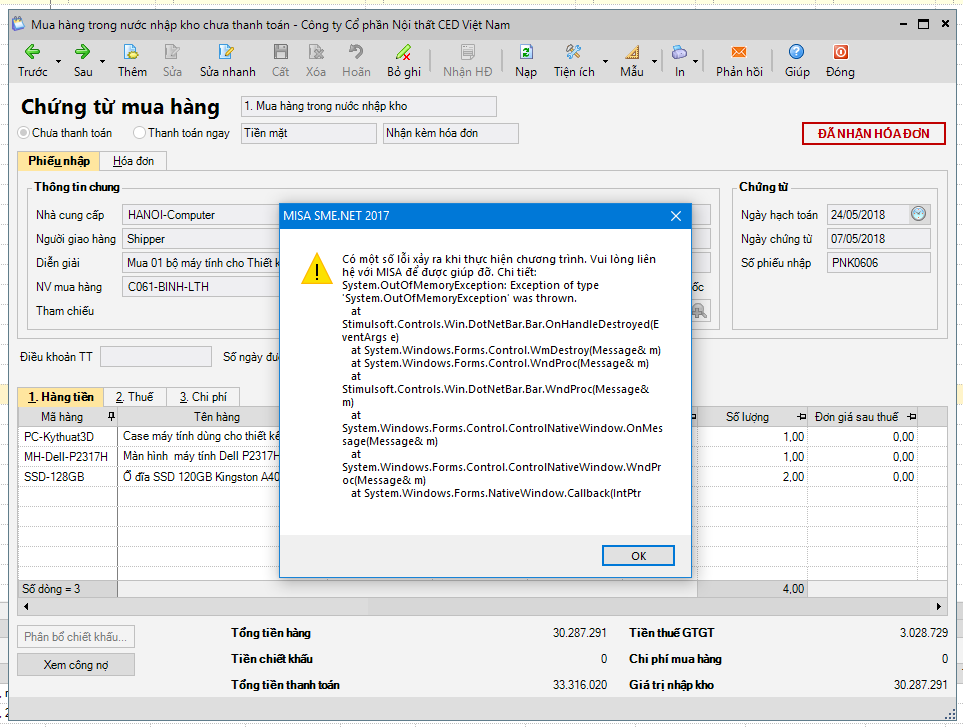Viewport: 963px width, 727px height.
Task: Select the 2. Thuế tab
Action: point(135,397)
